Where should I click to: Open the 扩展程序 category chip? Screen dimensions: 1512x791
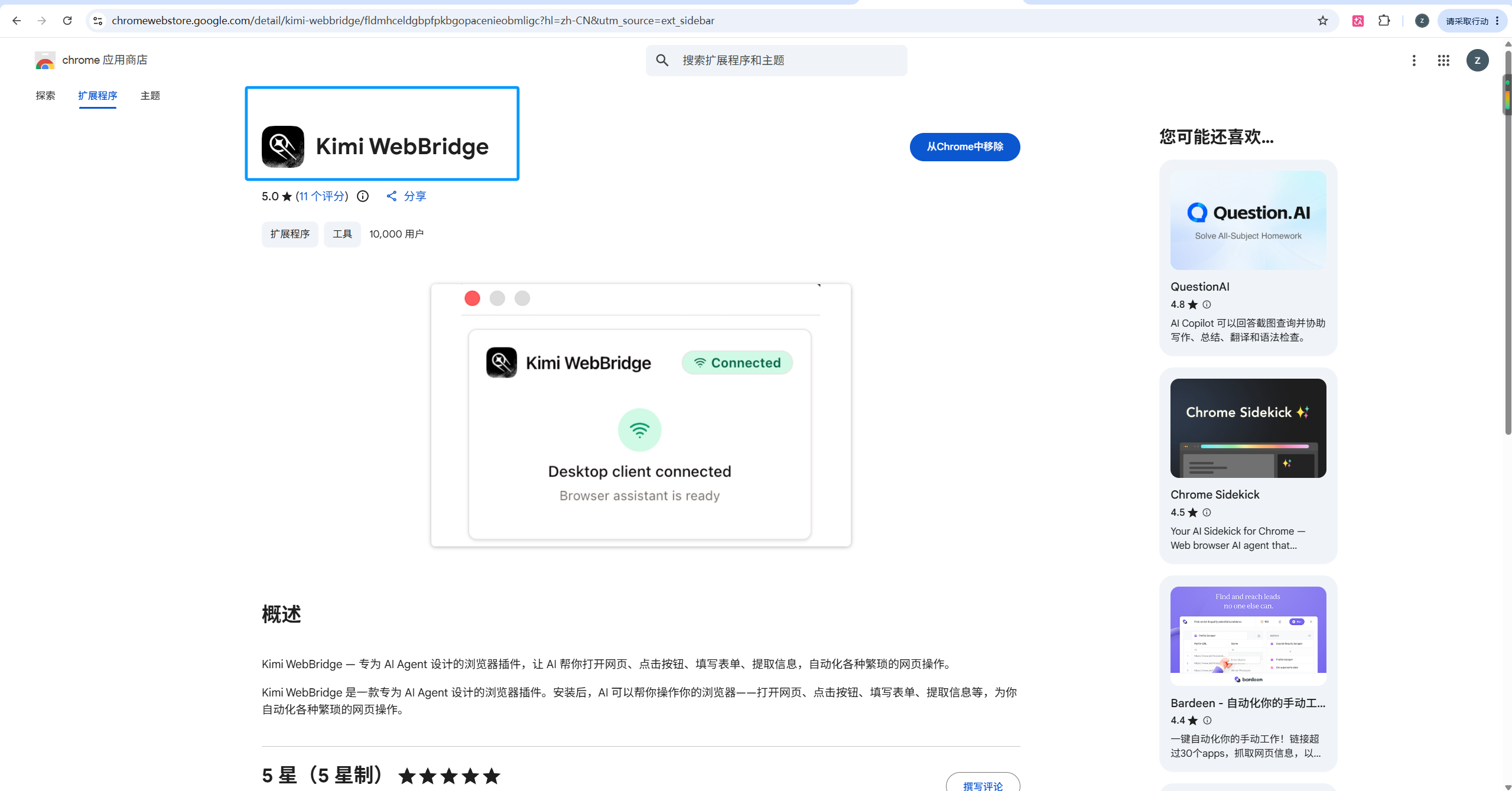coord(290,234)
